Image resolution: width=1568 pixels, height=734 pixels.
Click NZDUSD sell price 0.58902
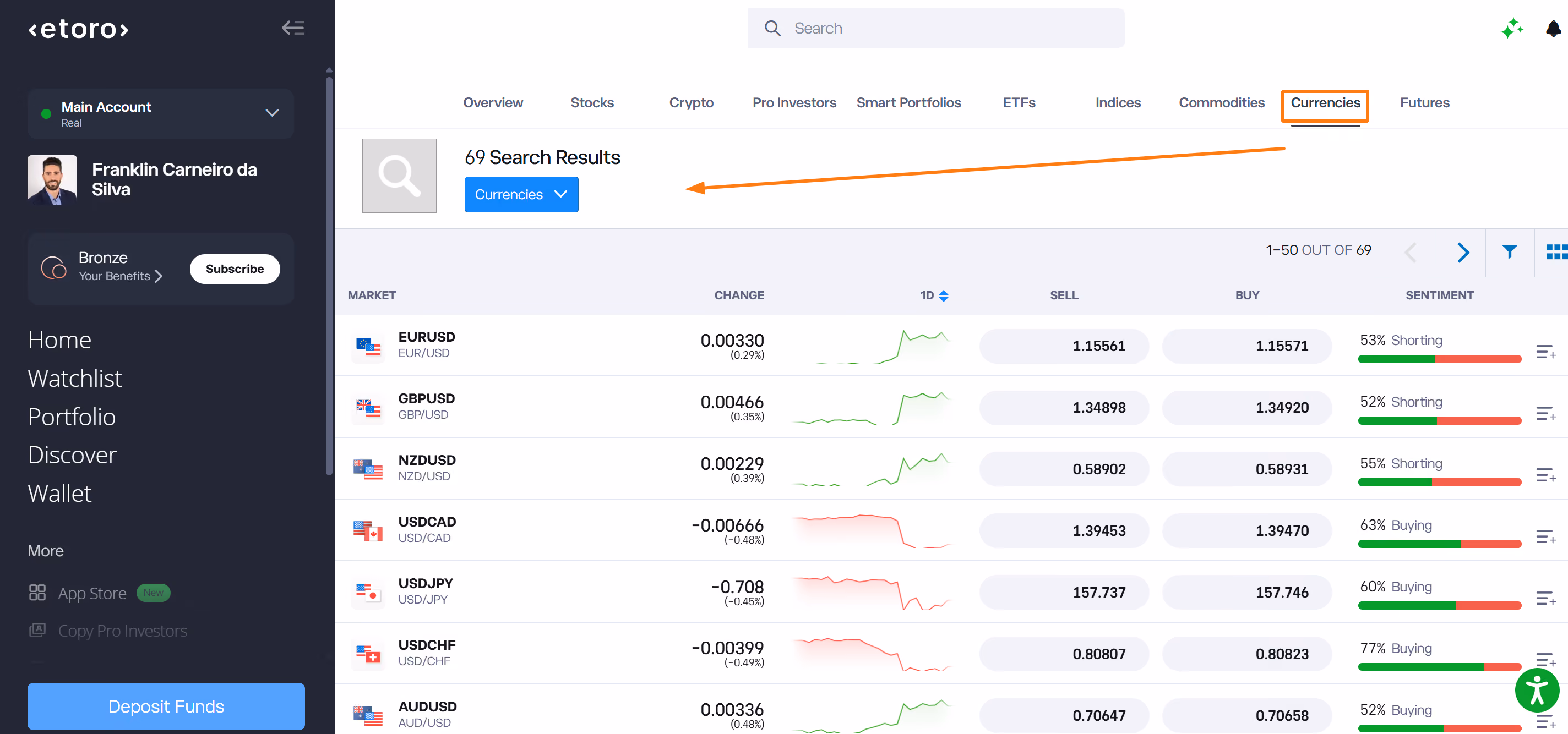pyautogui.click(x=1063, y=469)
